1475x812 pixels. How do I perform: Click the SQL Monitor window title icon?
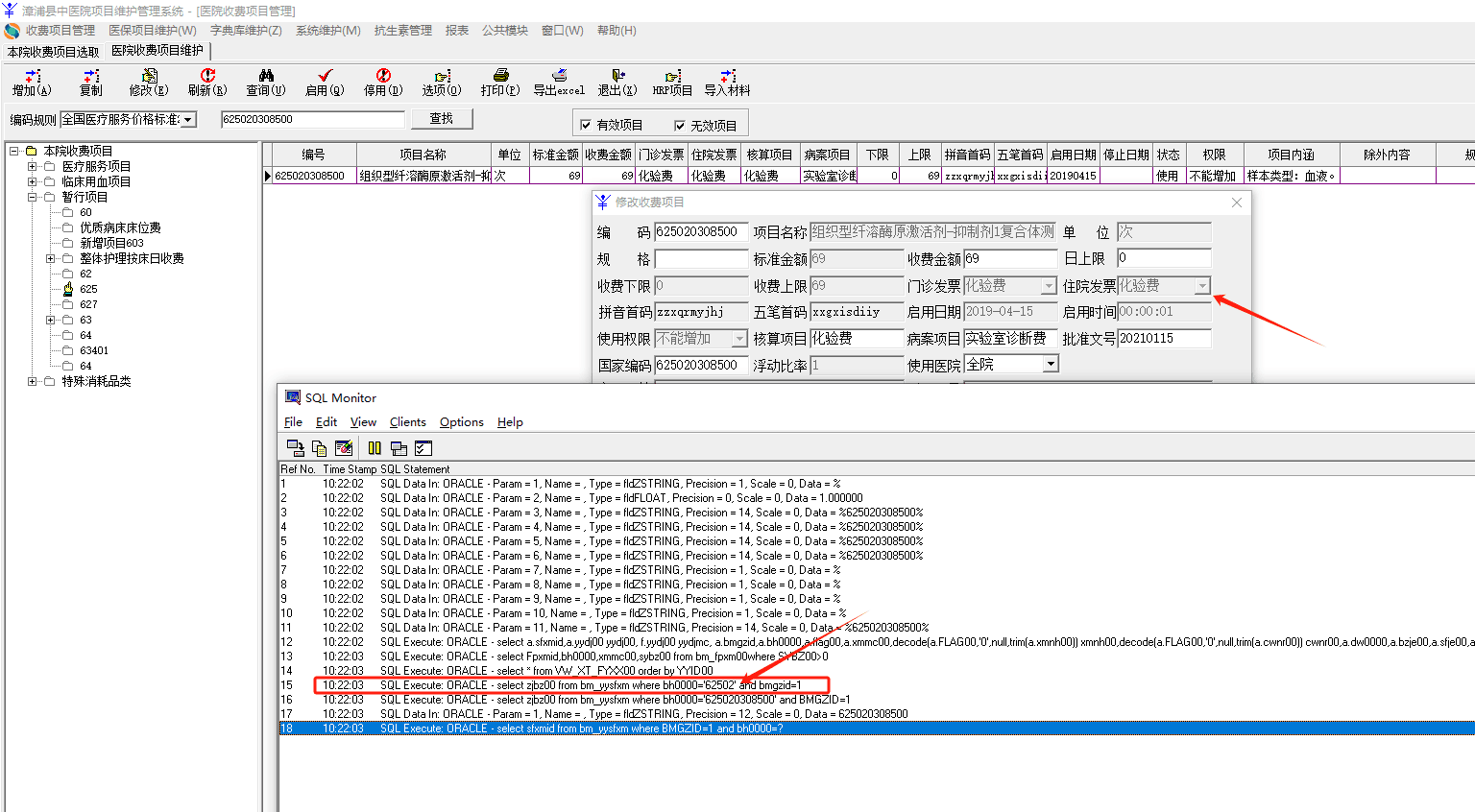click(293, 397)
